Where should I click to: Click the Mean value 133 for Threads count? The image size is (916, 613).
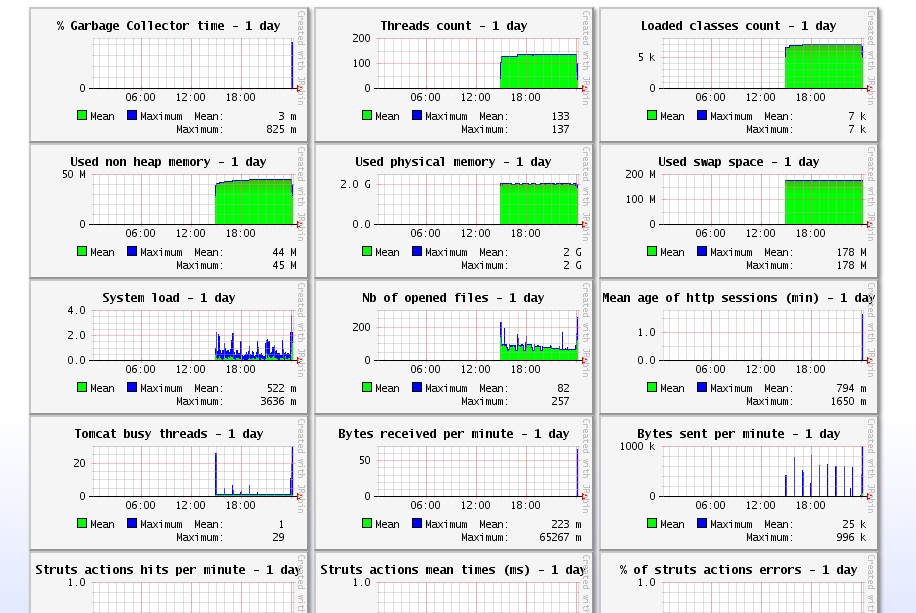pos(560,116)
